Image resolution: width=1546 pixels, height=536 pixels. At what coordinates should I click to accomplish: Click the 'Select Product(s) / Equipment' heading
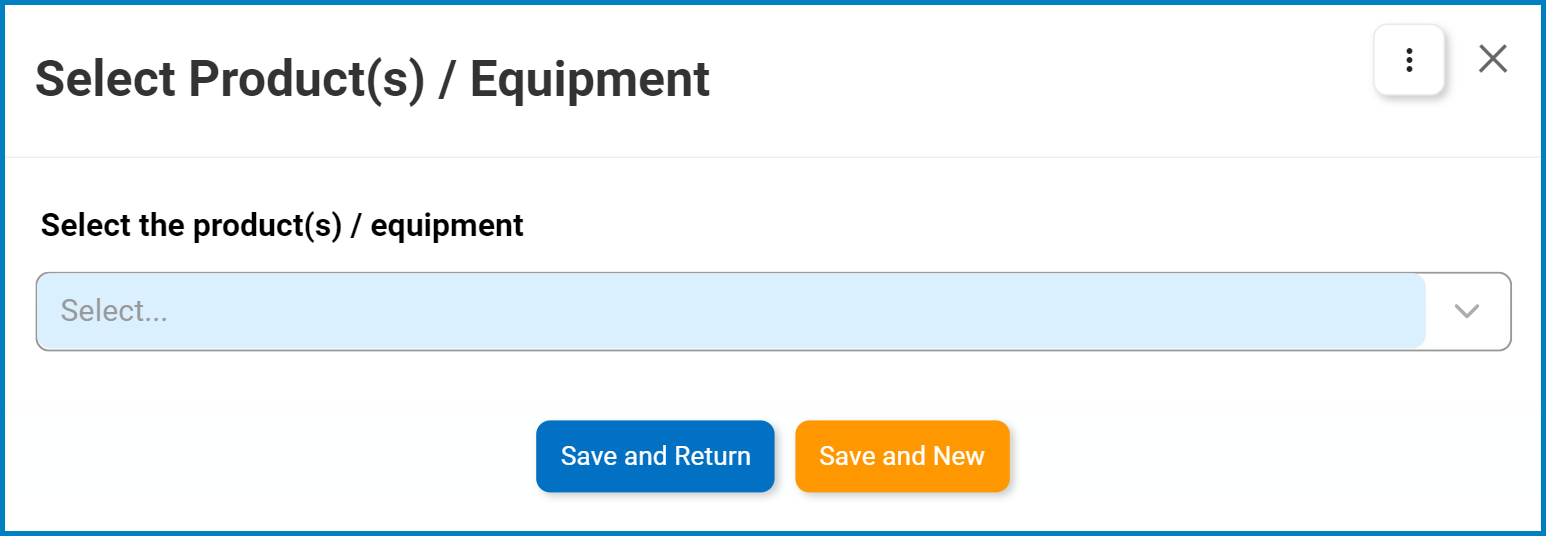372,79
